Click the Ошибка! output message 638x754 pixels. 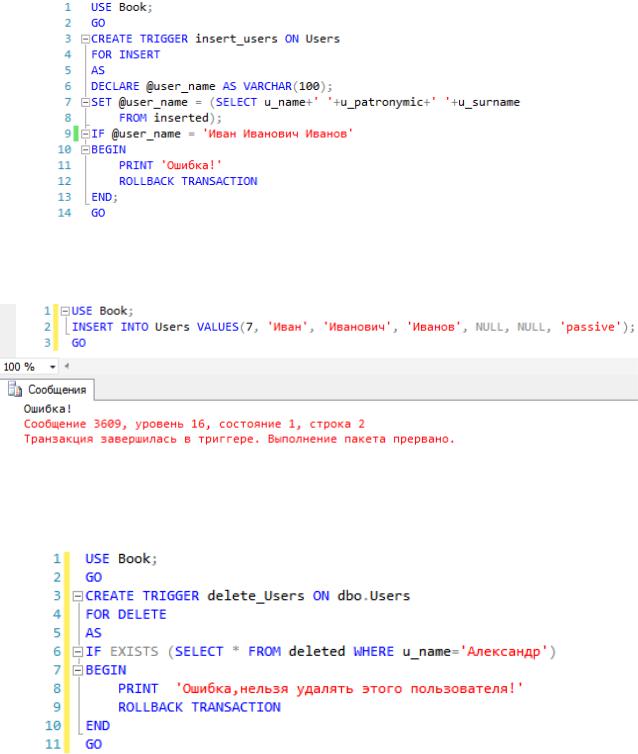(x=48, y=409)
